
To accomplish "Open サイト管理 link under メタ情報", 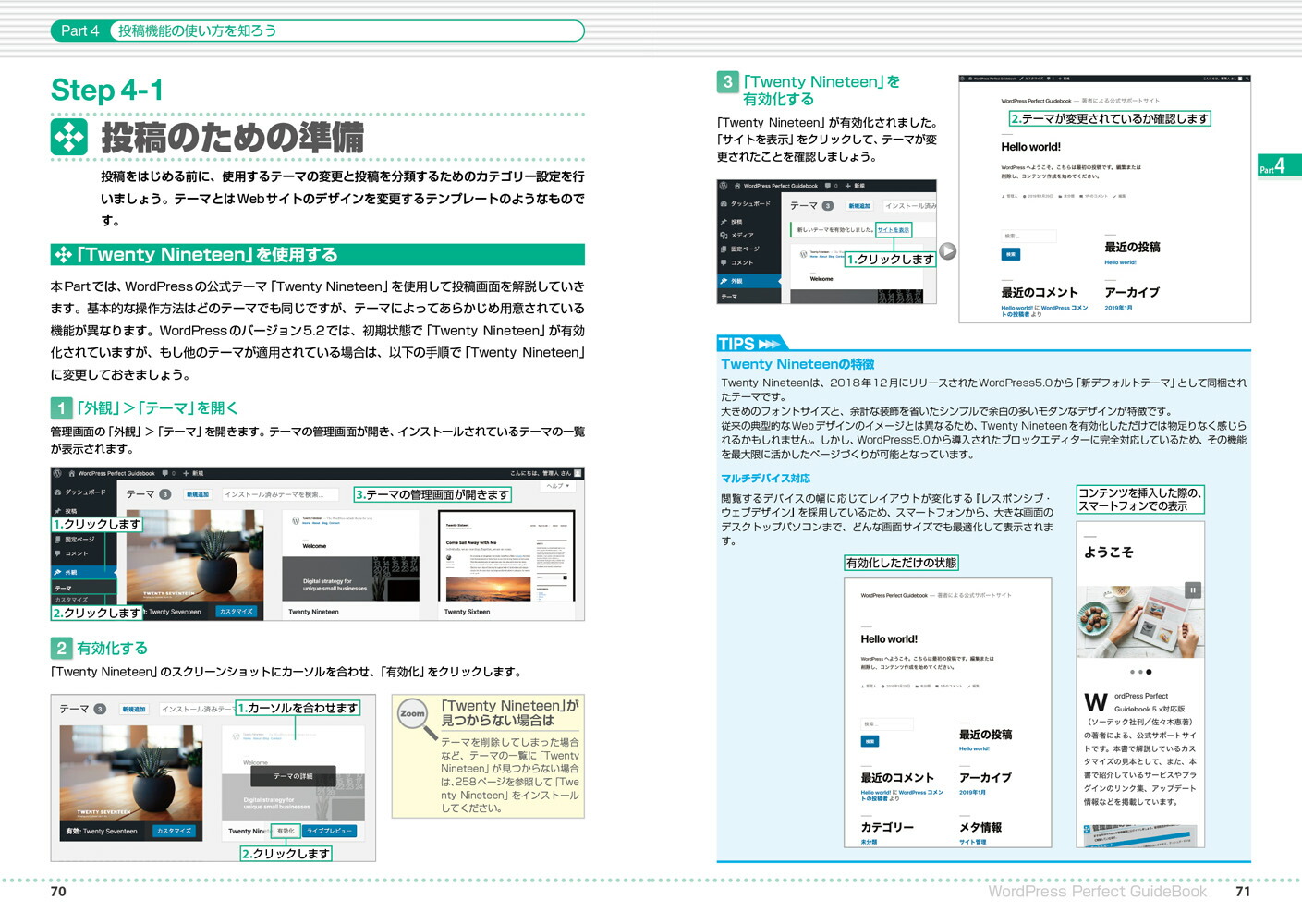I will click(x=972, y=842).
